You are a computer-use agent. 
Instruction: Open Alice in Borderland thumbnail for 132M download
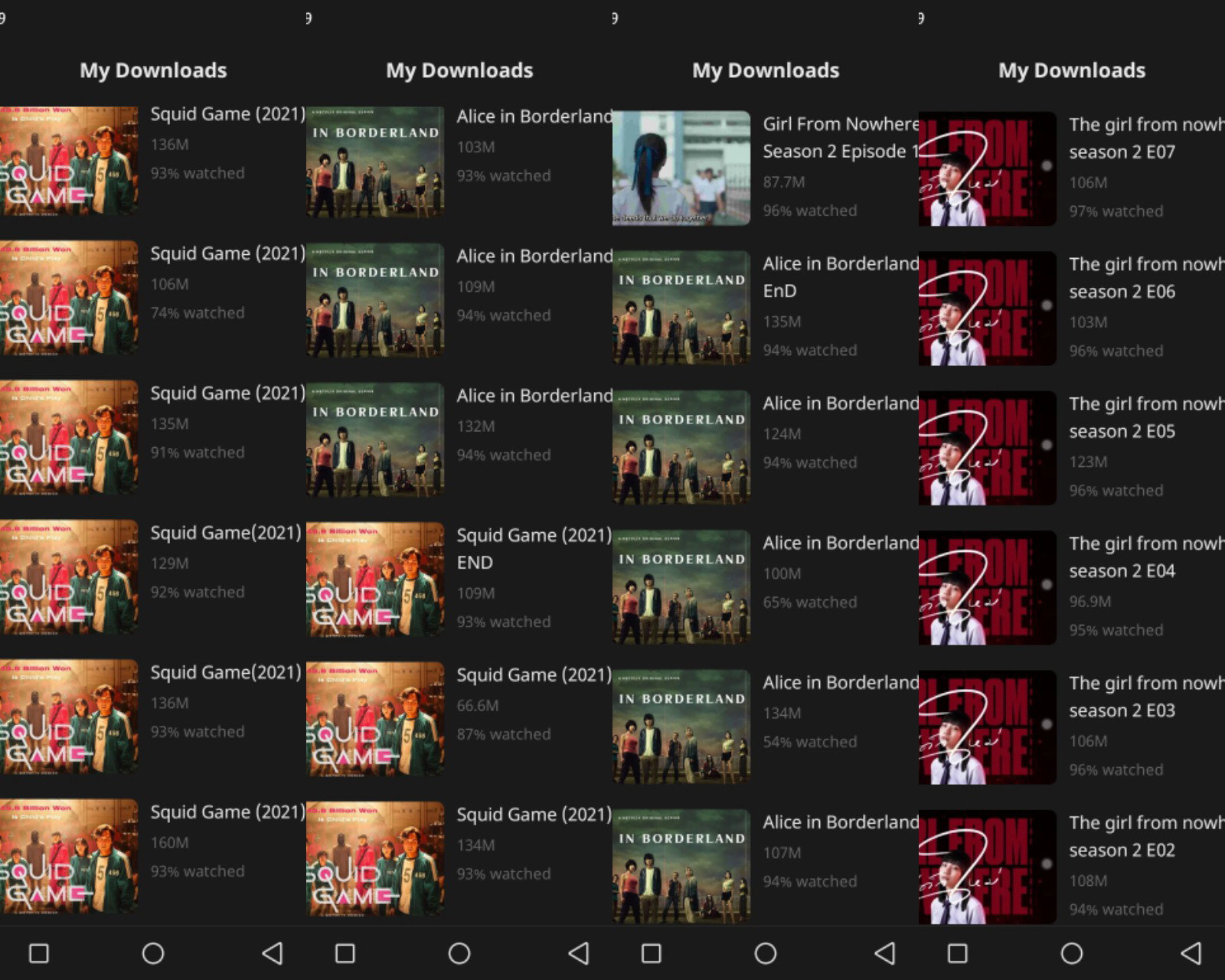[375, 441]
